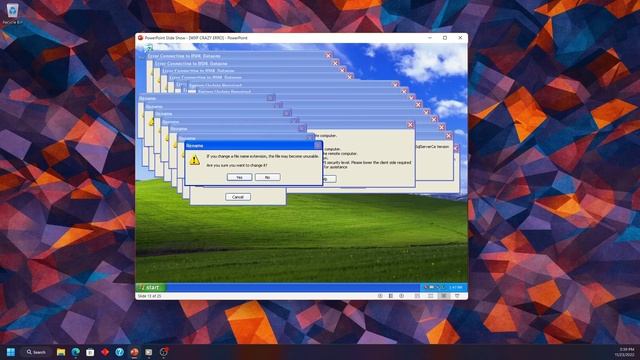This screenshot has width=640, height=360.
Task: Open the Recycle Bin desktop icon
Action: point(12,13)
